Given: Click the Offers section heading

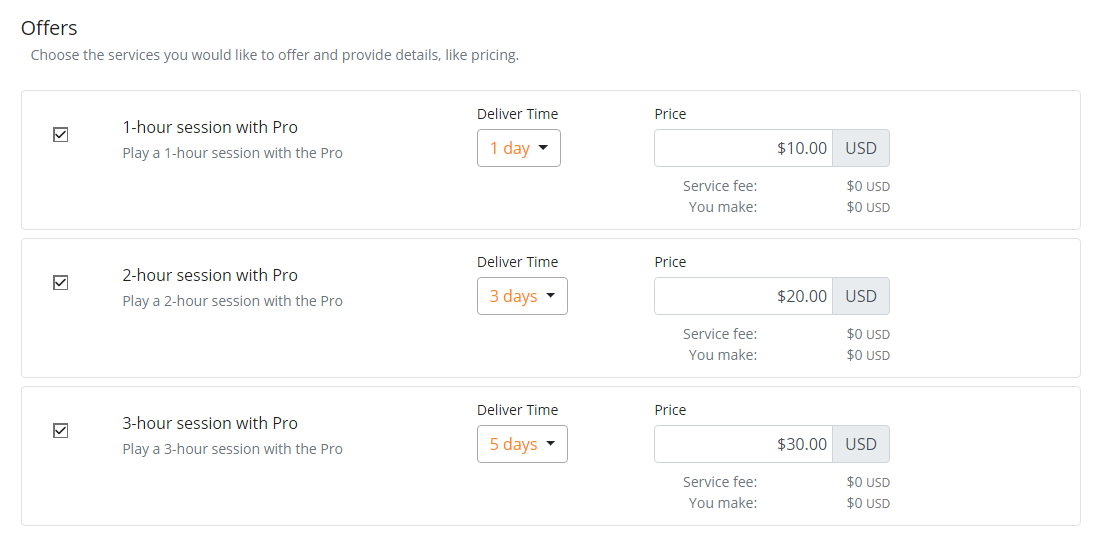Looking at the screenshot, I should pos(49,28).
